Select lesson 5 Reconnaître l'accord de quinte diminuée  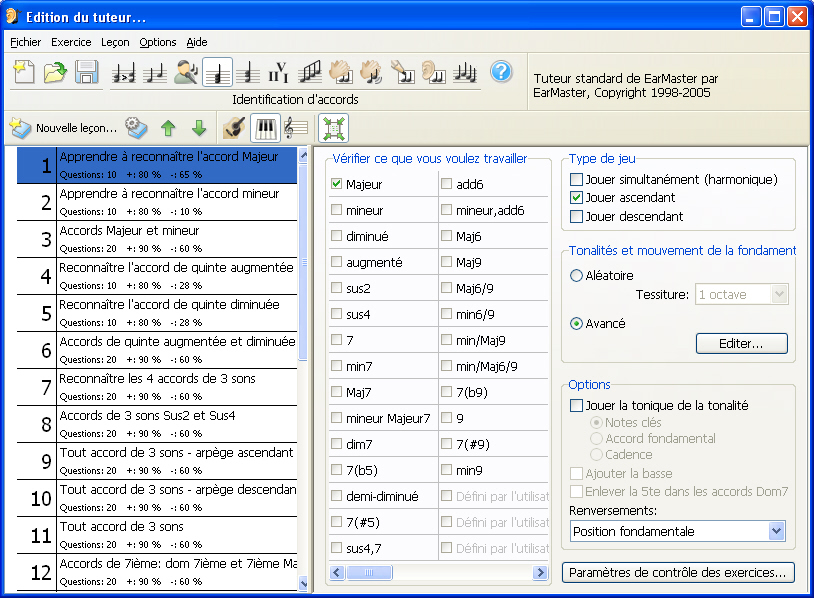(157, 313)
